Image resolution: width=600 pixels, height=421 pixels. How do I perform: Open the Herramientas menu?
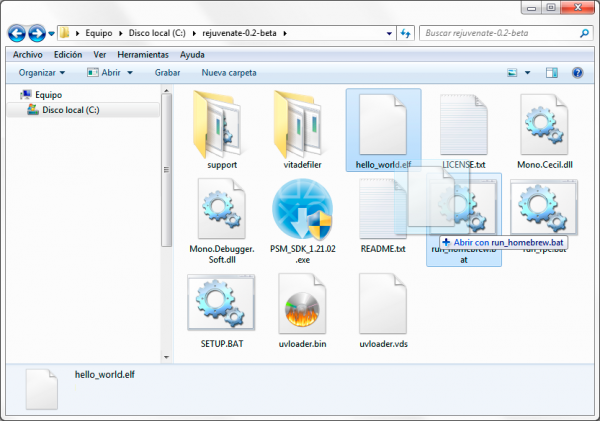(x=143, y=55)
